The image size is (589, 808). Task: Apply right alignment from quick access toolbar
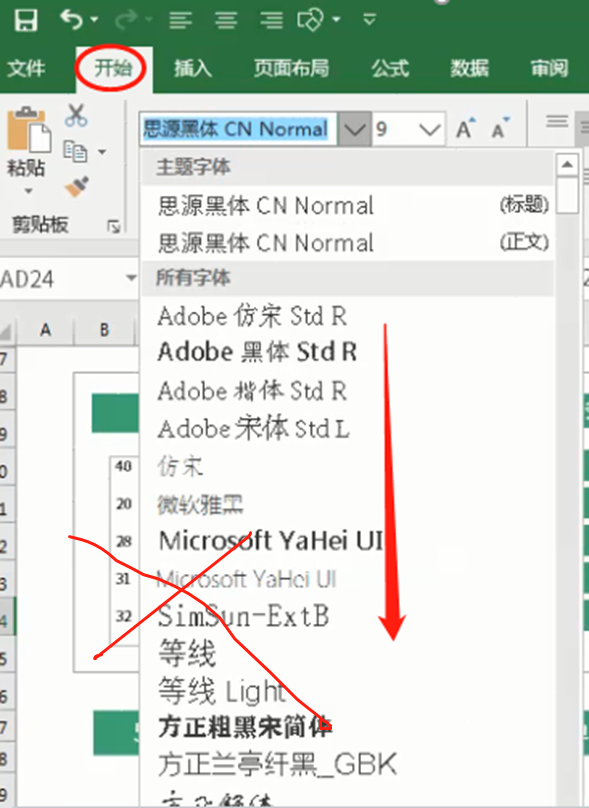(271, 20)
